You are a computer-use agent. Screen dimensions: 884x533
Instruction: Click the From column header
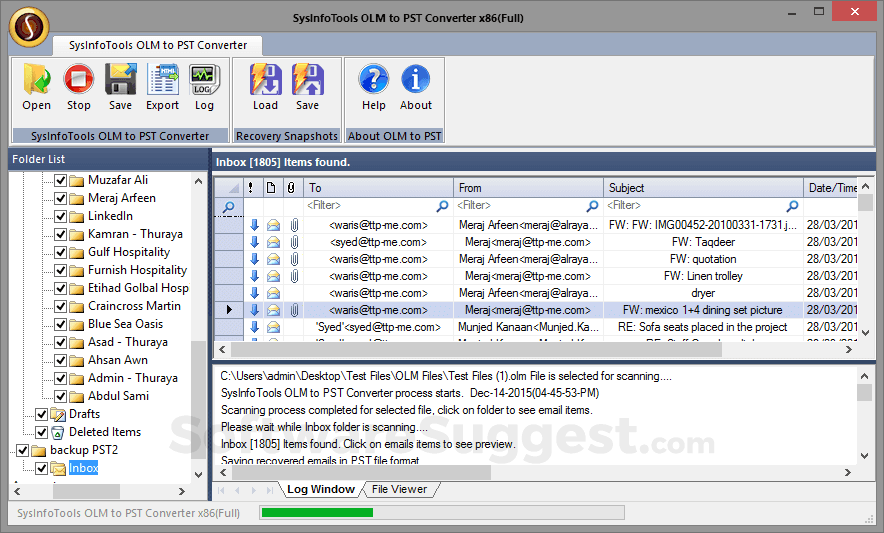(528, 187)
